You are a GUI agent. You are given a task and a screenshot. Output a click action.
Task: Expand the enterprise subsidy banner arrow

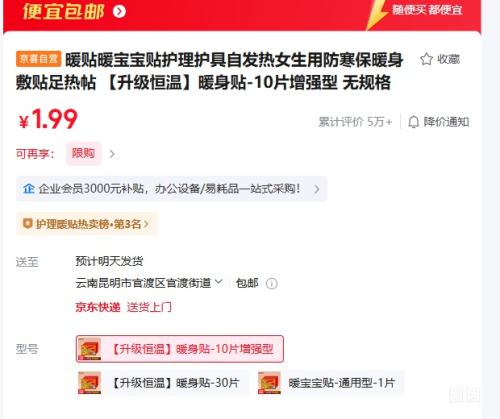(x=317, y=189)
